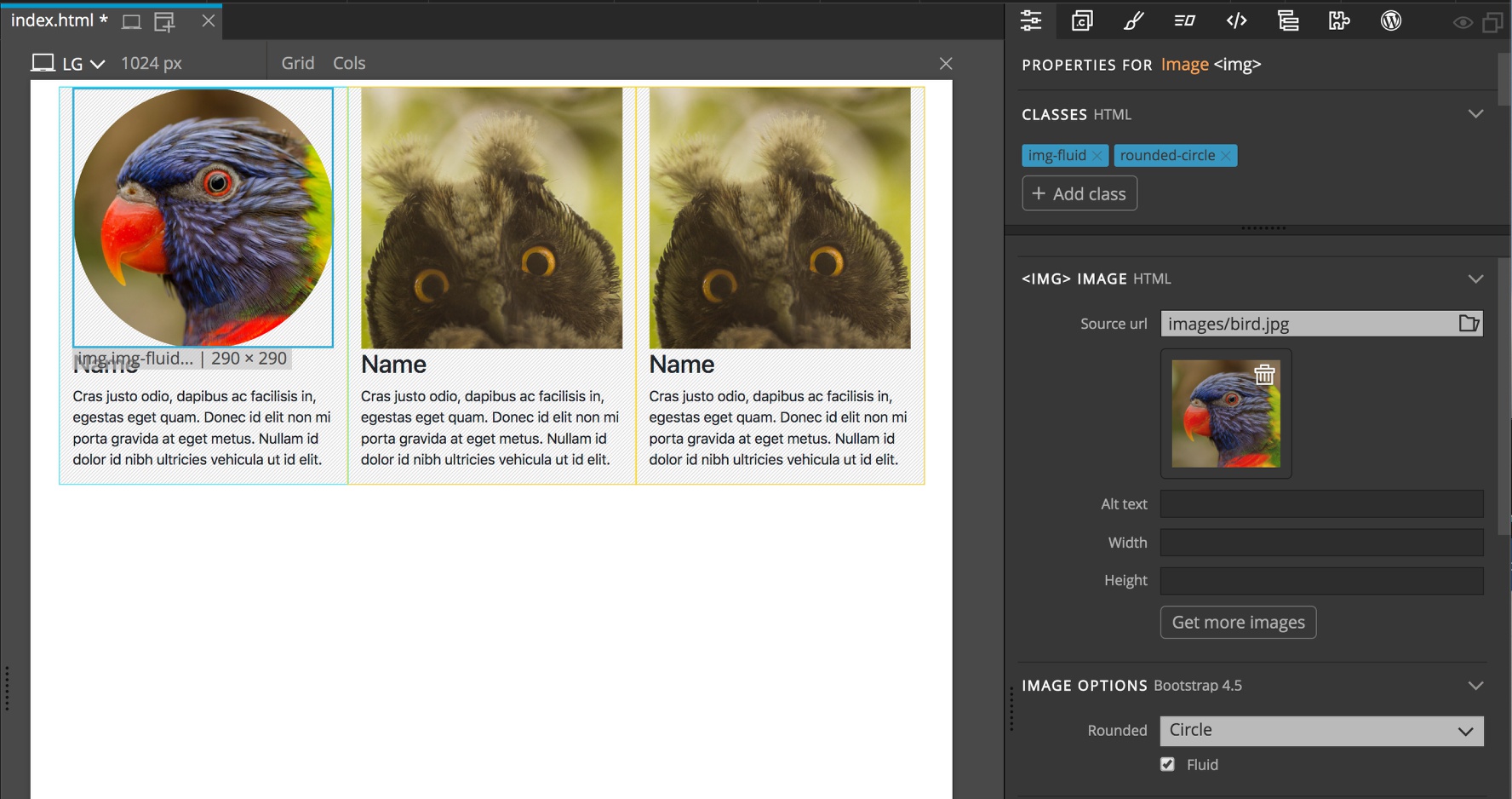Toggle the Grid view option

pos(298,63)
